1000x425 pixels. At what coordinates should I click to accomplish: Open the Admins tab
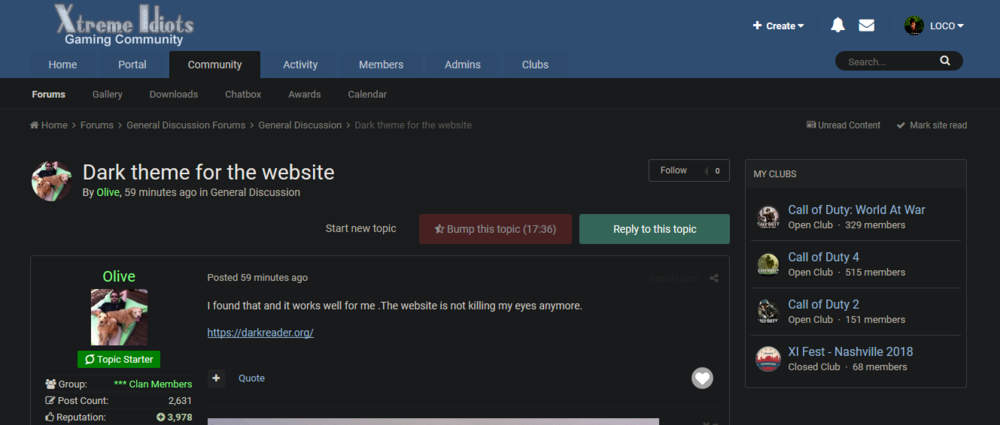click(462, 64)
